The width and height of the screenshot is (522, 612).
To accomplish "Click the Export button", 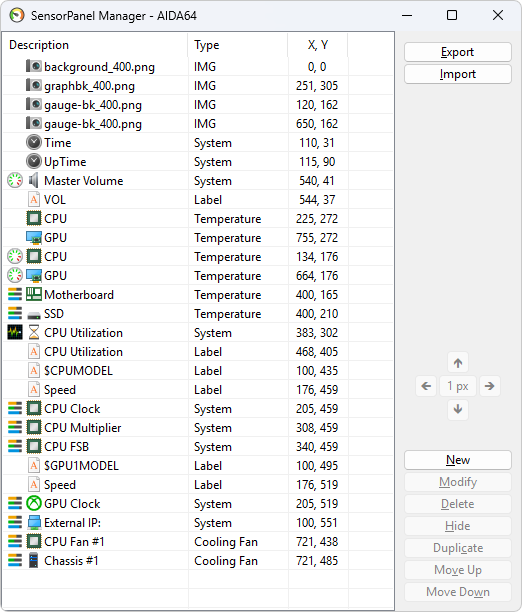I will click(458, 52).
